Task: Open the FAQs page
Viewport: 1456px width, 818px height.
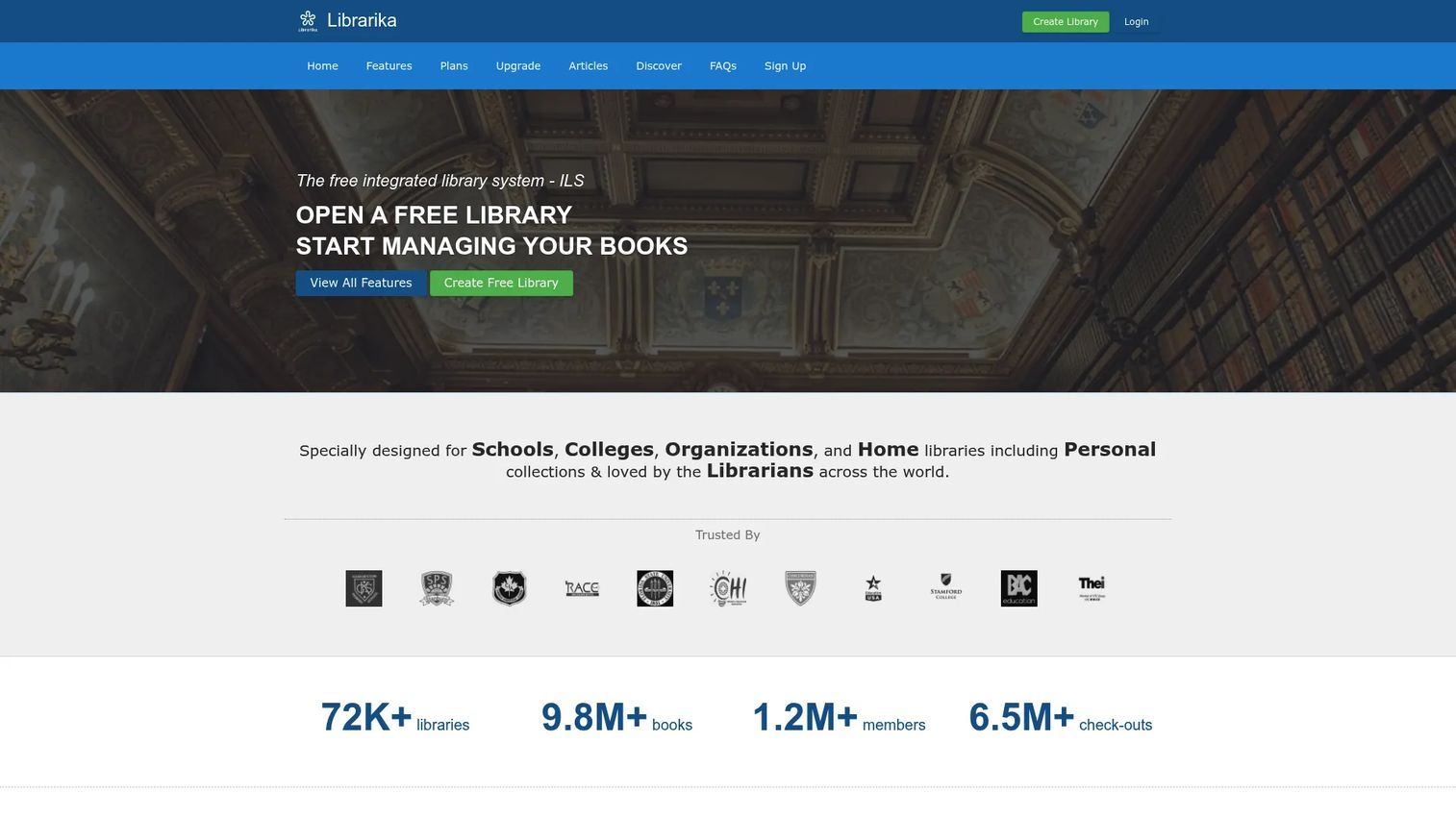Action: (x=723, y=66)
